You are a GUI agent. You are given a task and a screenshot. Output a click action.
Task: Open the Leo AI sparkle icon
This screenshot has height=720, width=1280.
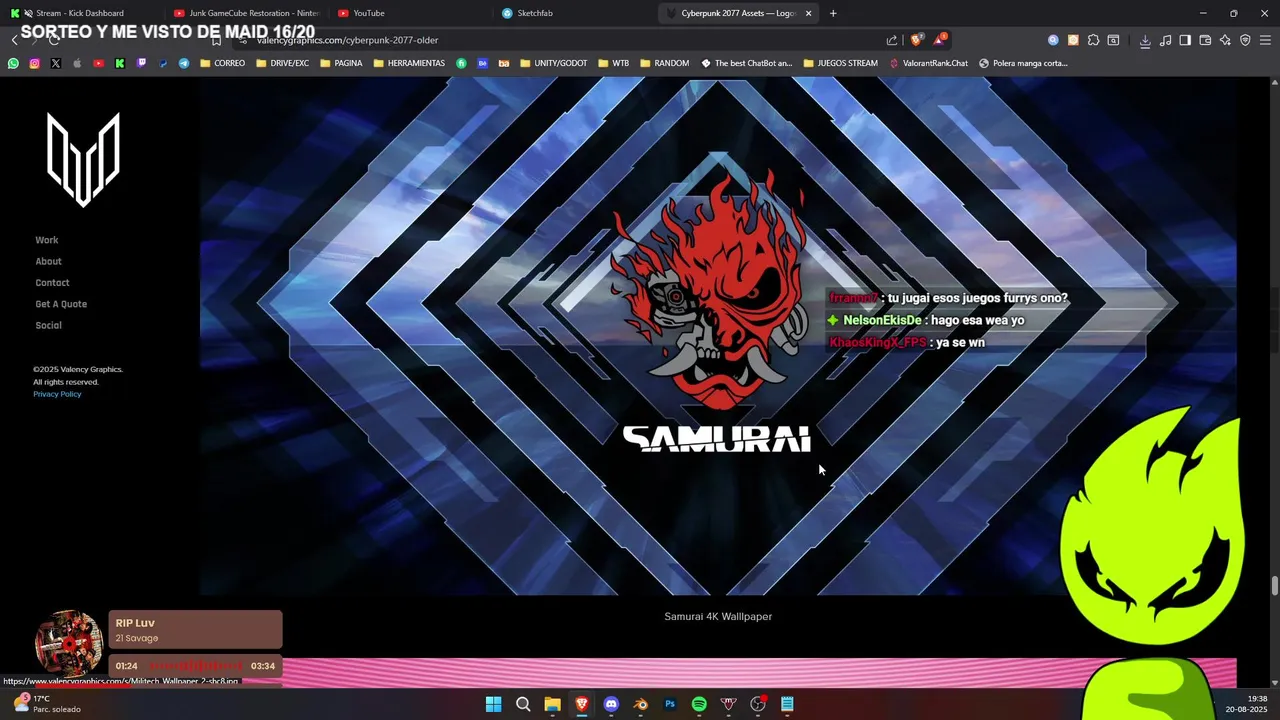(x=1225, y=40)
